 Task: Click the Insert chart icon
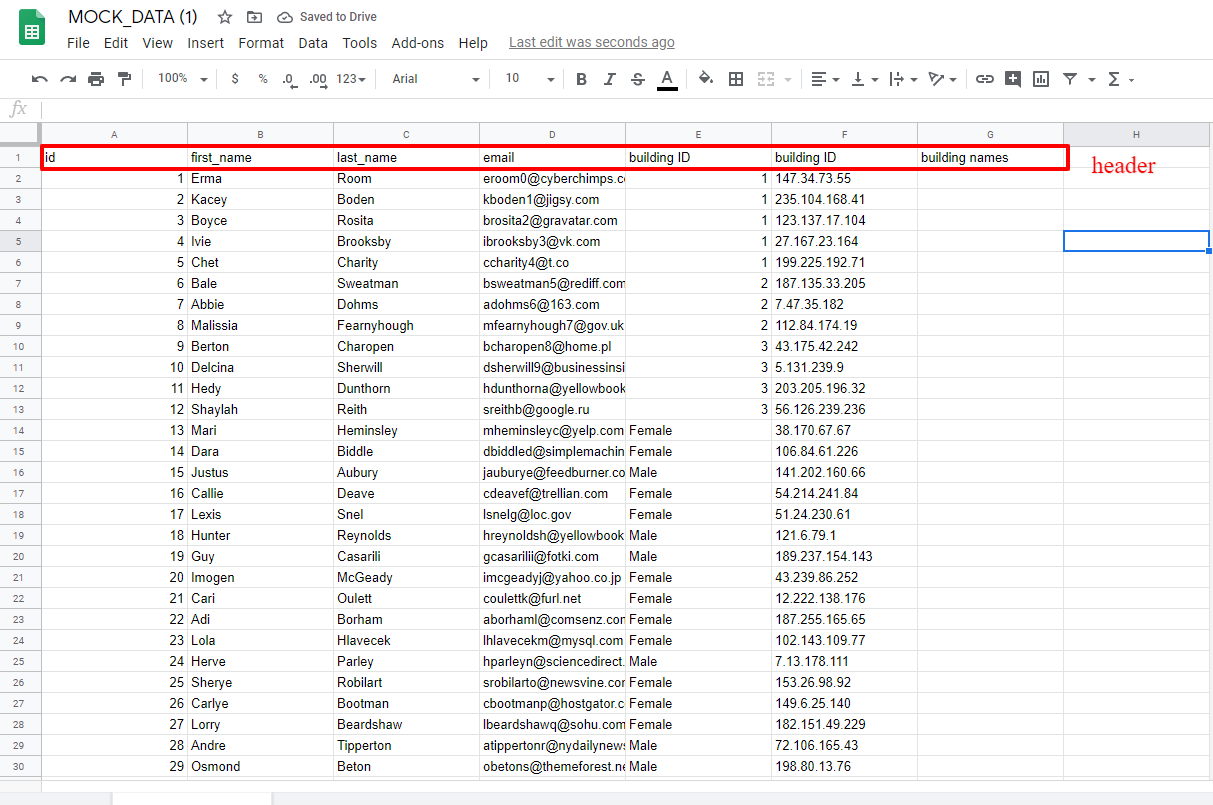coord(1041,79)
